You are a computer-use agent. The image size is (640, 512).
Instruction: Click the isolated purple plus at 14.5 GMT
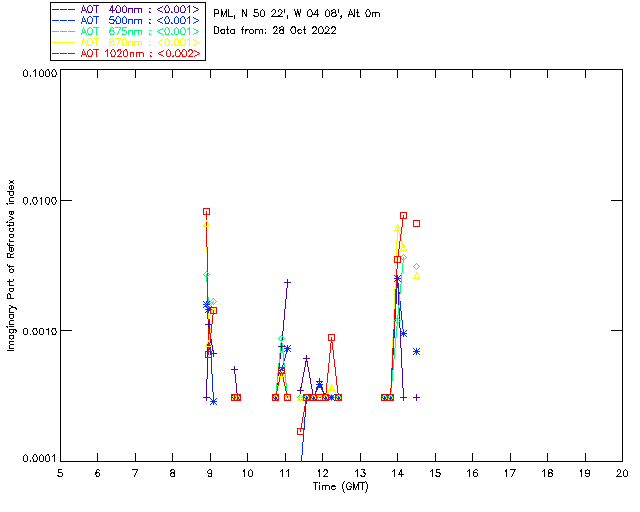point(416,397)
